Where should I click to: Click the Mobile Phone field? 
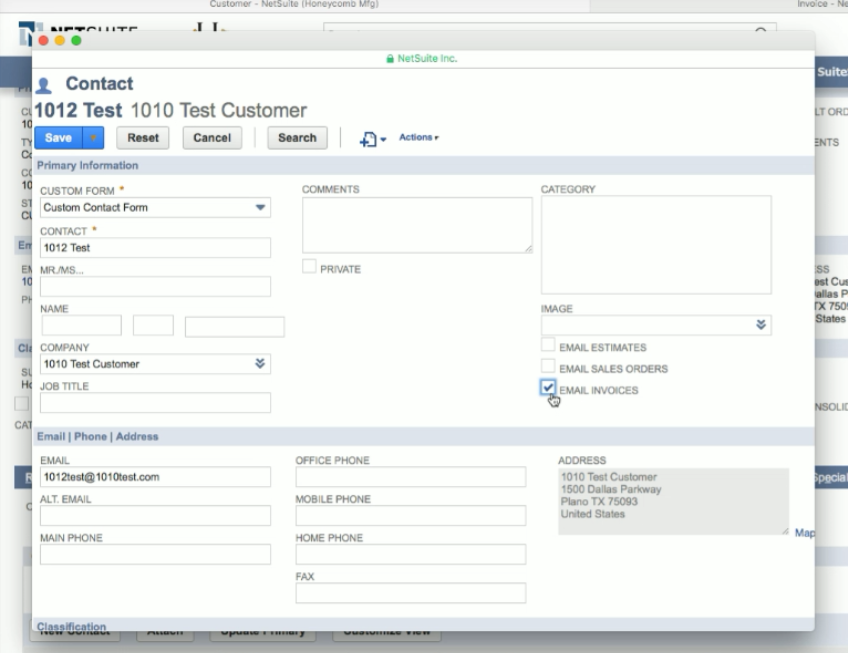coord(410,516)
